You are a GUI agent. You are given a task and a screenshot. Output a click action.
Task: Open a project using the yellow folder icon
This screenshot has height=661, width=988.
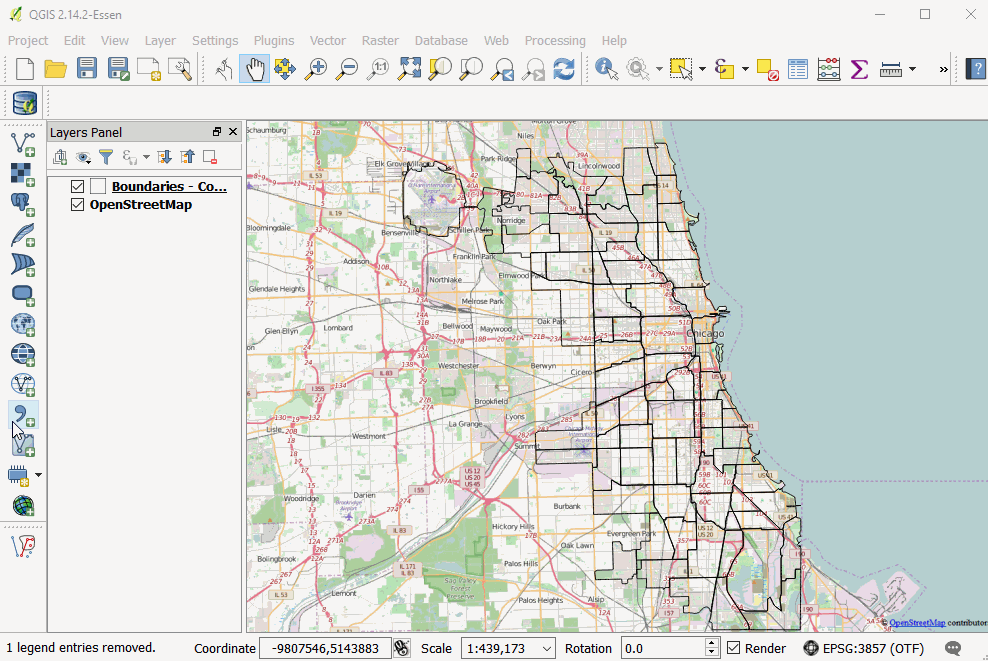(x=55, y=69)
